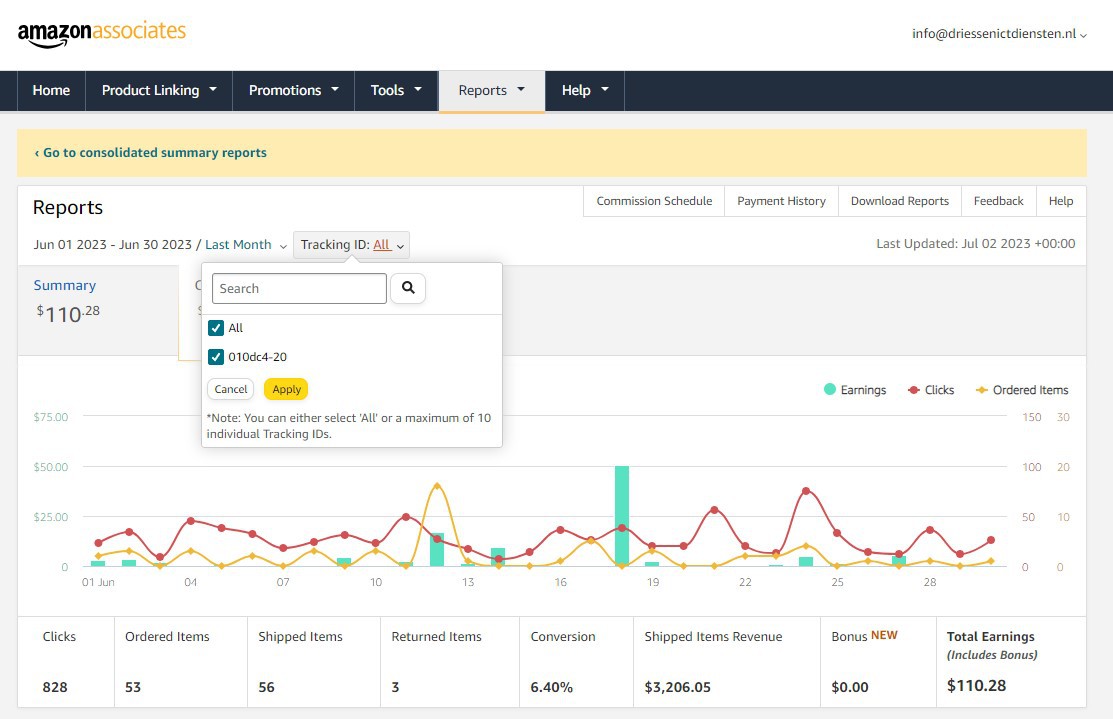The height and width of the screenshot is (719, 1113).
Task: Click the Ordered Items value 53
Action: 133,687
